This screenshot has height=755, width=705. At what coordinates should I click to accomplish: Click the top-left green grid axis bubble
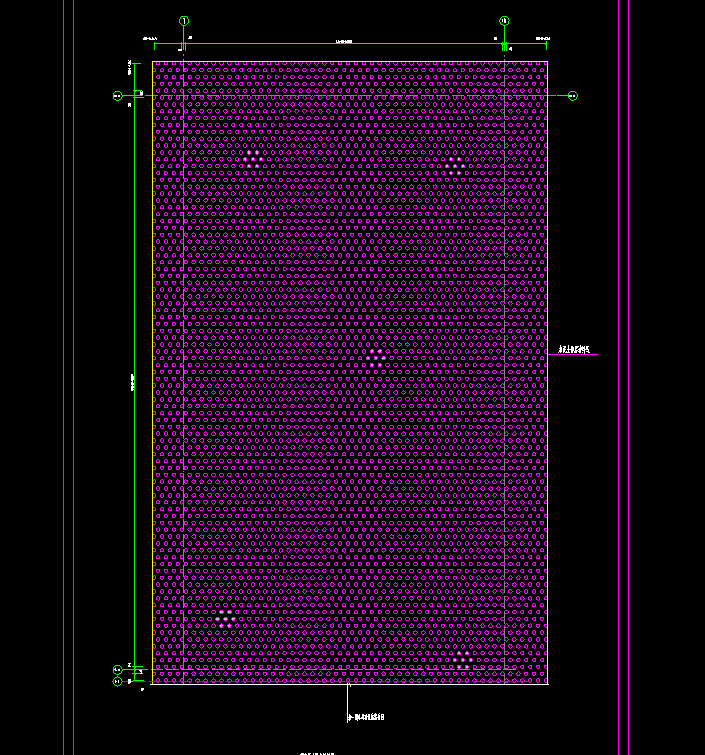[x=184, y=21]
